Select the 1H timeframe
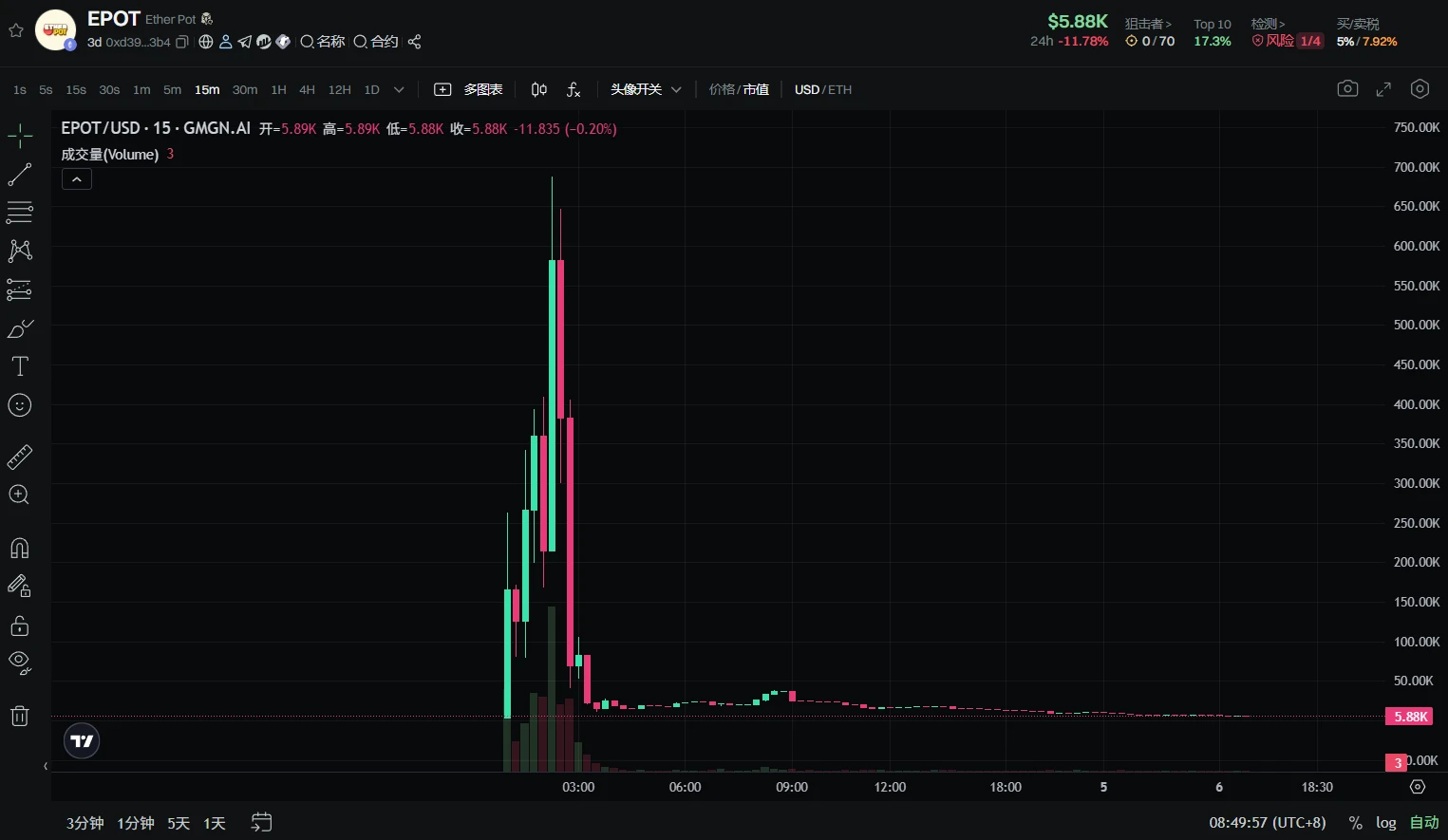This screenshot has height=840, width=1448. (x=278, y=90)
